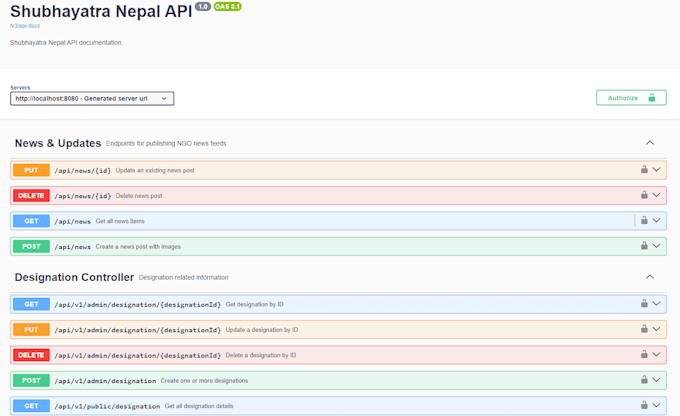Collapse the News & Updates section arrow
Viewport: 680px width, 416px height.
650,143
